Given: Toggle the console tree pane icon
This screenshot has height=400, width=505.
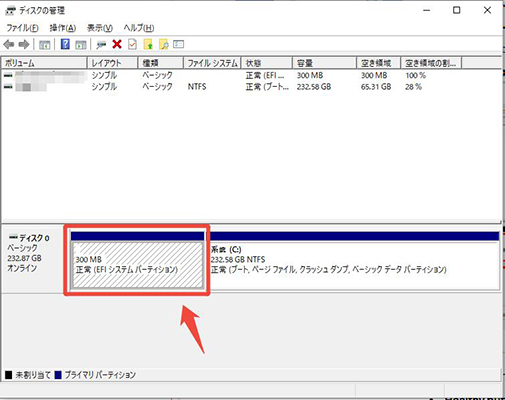Looking at the screenshot, I should [x=44, y=44].
